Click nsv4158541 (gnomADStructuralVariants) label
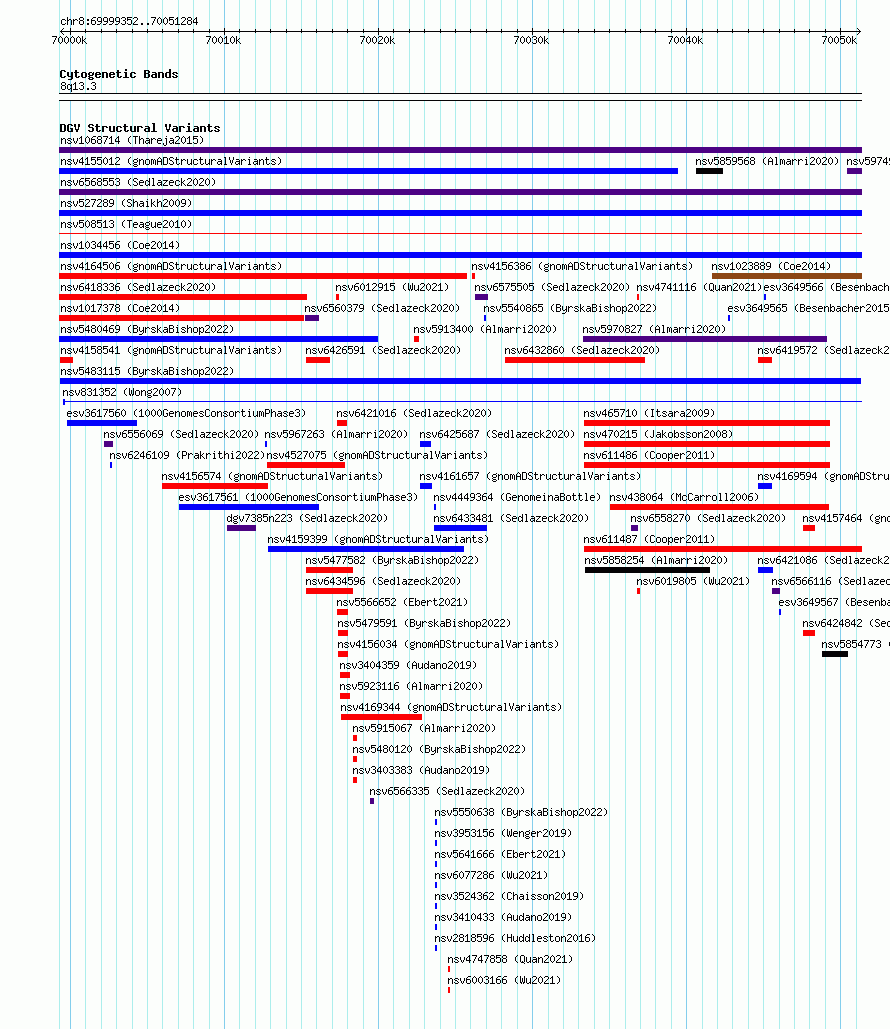Screen dimensions: 890x1029 (171, 350)
